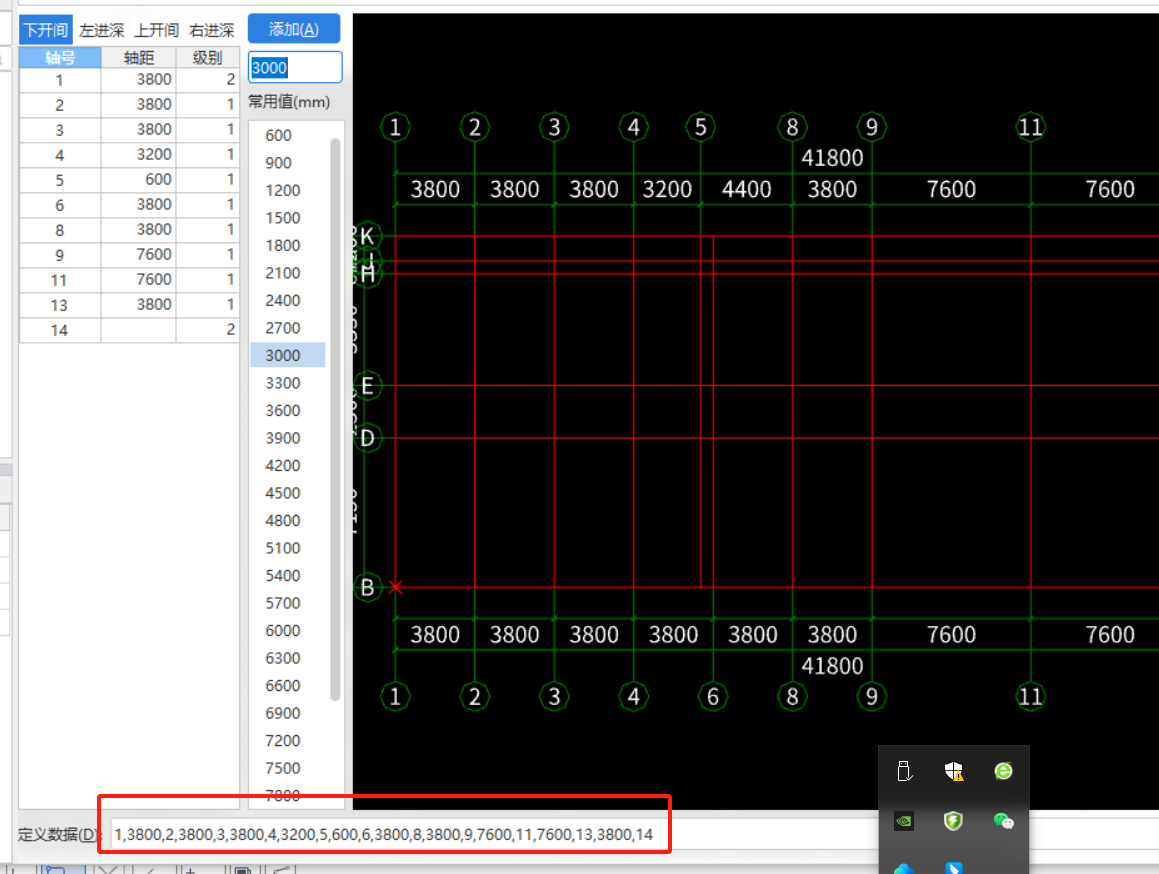This screenshot has width=1159, height=874.
Task: Select common value 6000 in the list
Action: 283,631
